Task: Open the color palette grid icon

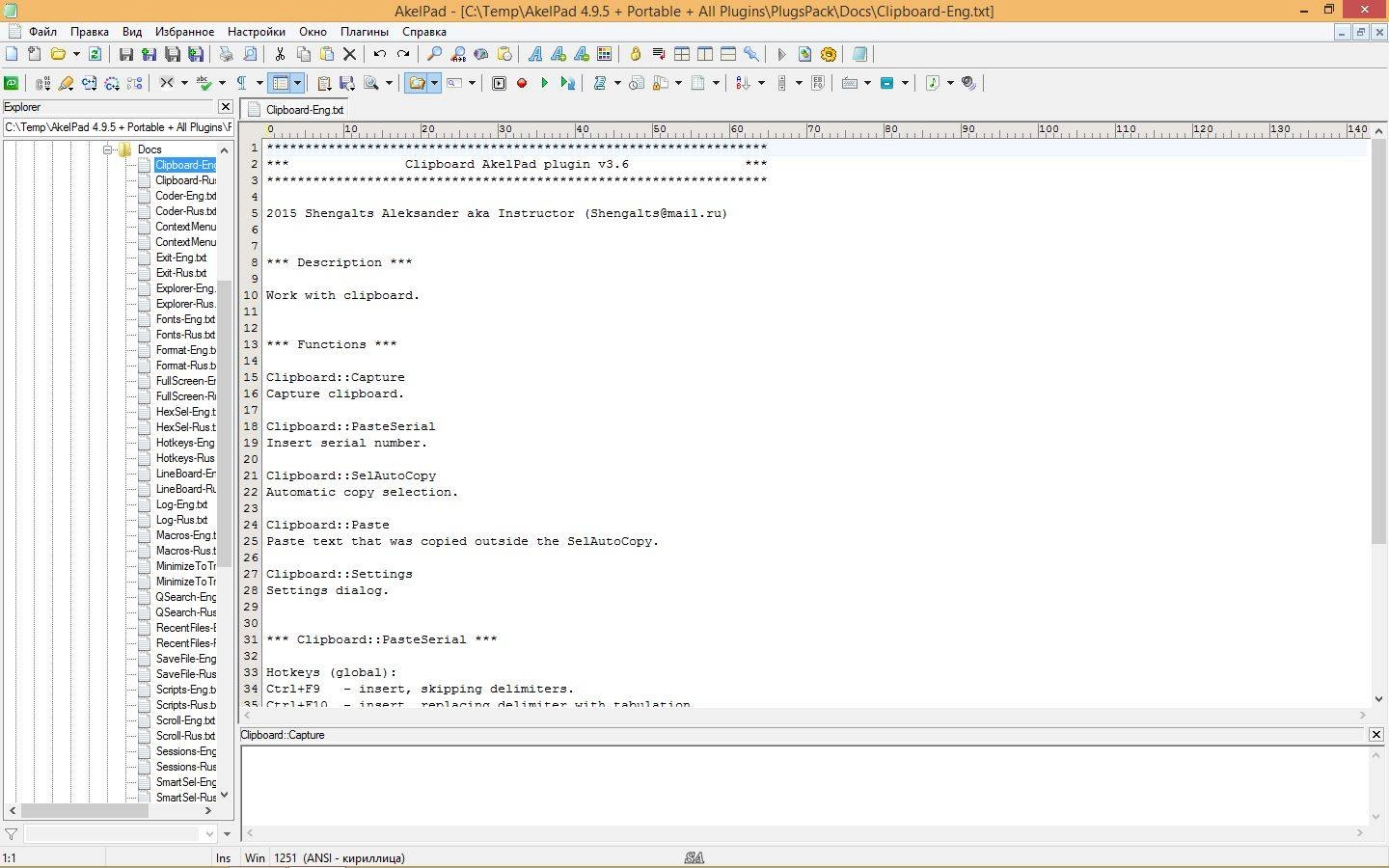Action: 604,54
